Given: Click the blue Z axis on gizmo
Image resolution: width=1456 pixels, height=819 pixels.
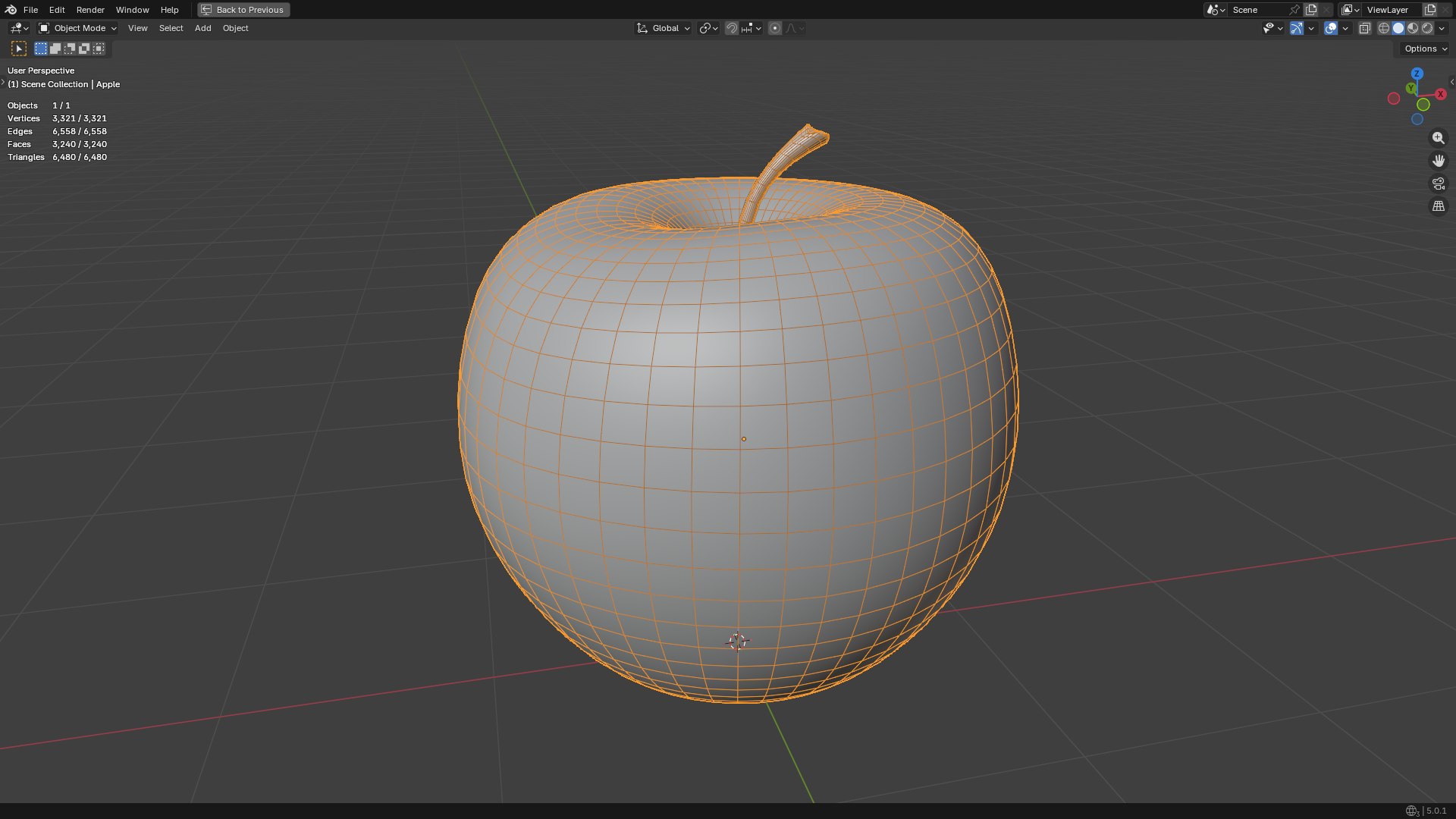Looking at the screenshot, I should tap(1417, 74).
